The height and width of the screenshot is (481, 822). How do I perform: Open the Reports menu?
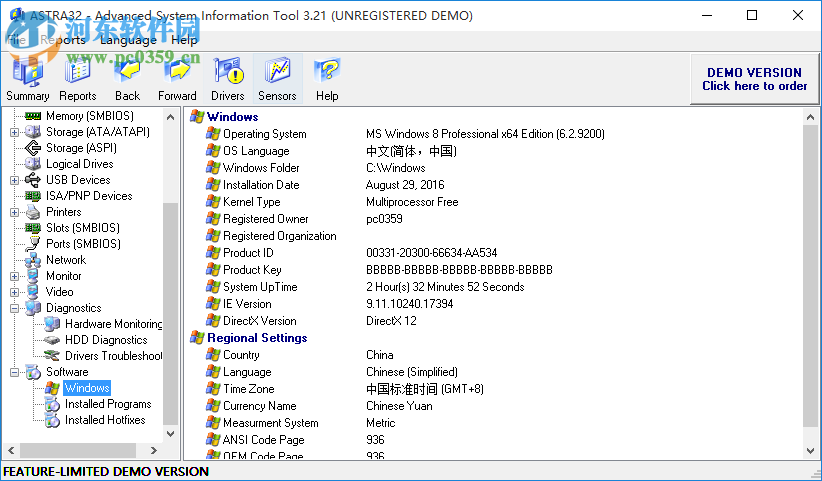[63, 40]
